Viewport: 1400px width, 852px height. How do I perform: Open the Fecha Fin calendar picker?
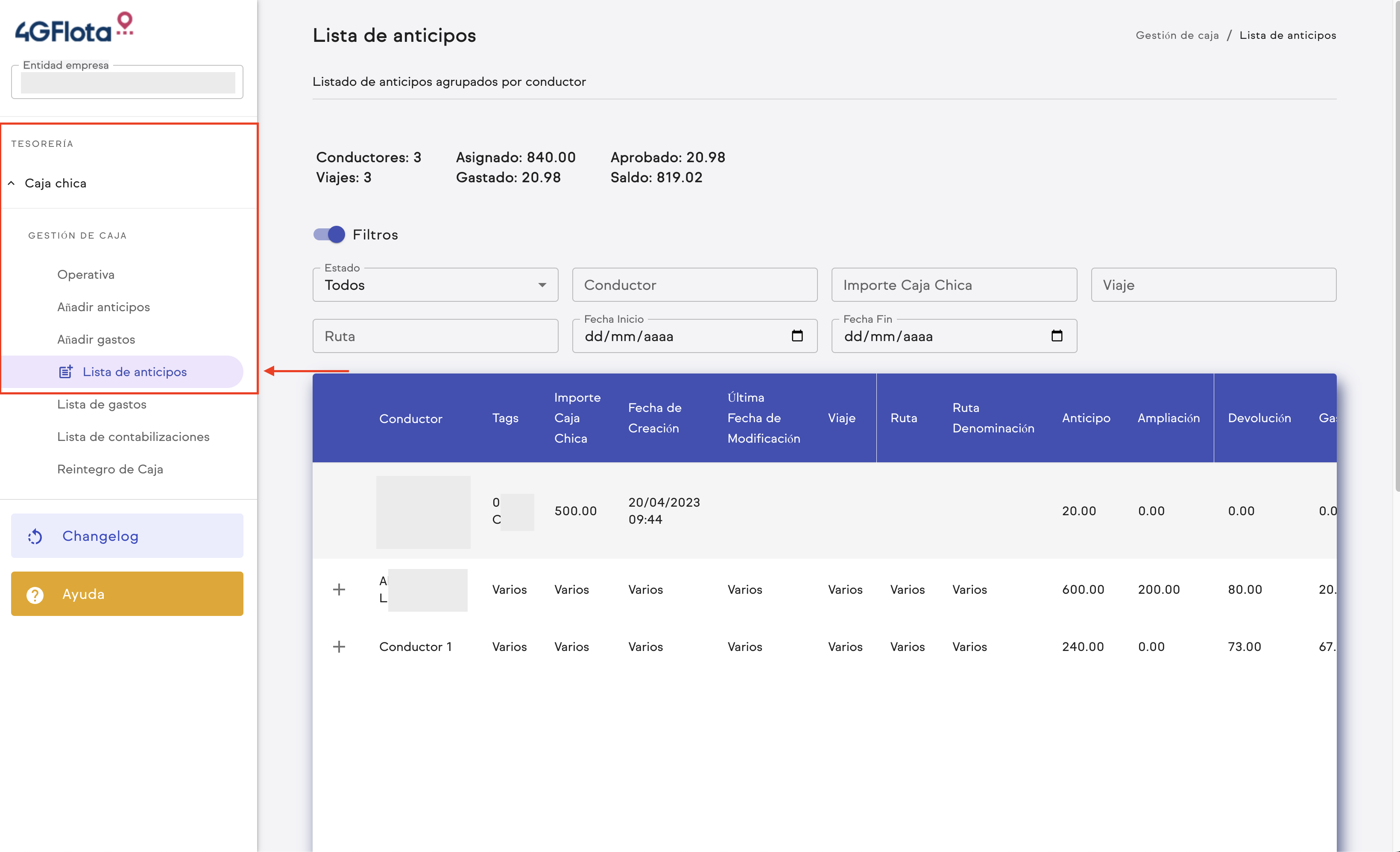[x=1057, y=336]
